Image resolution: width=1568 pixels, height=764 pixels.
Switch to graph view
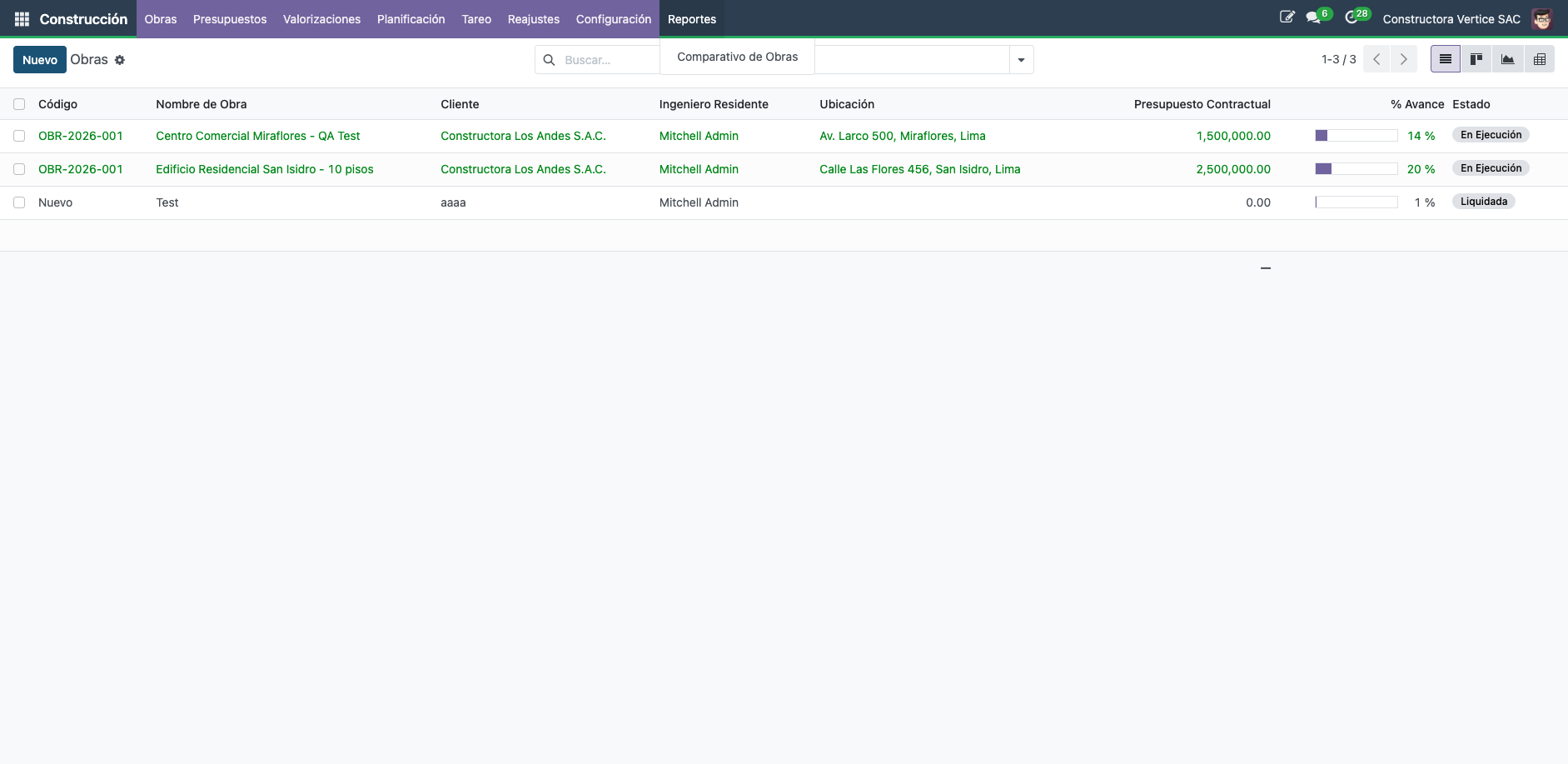coord(1508,59)
